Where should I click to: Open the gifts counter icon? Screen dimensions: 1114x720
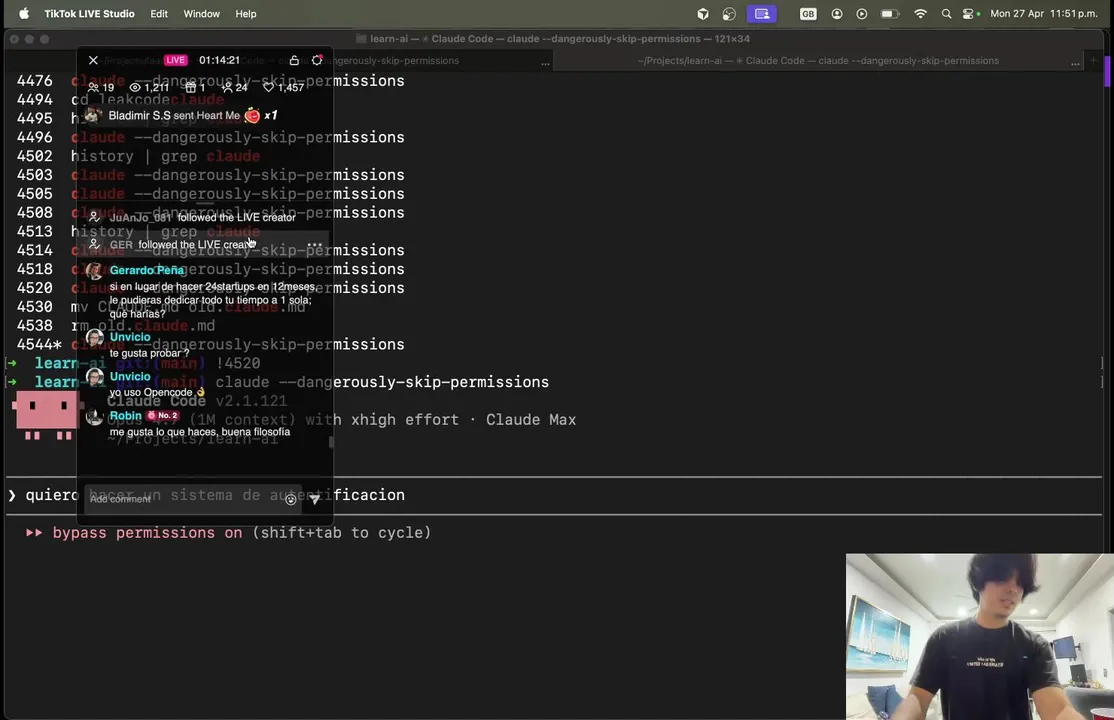coord(190,87)
